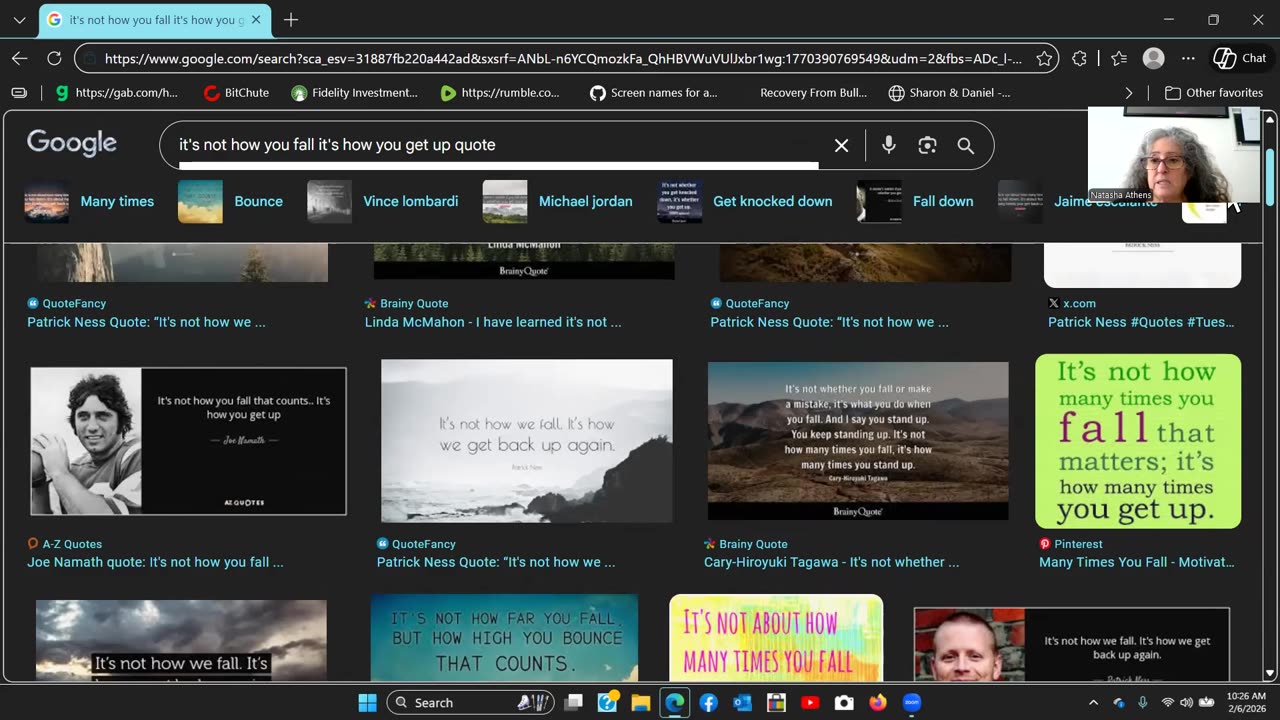Open the rumble.com bookmark
The image size is (1280, 720).
500,93
